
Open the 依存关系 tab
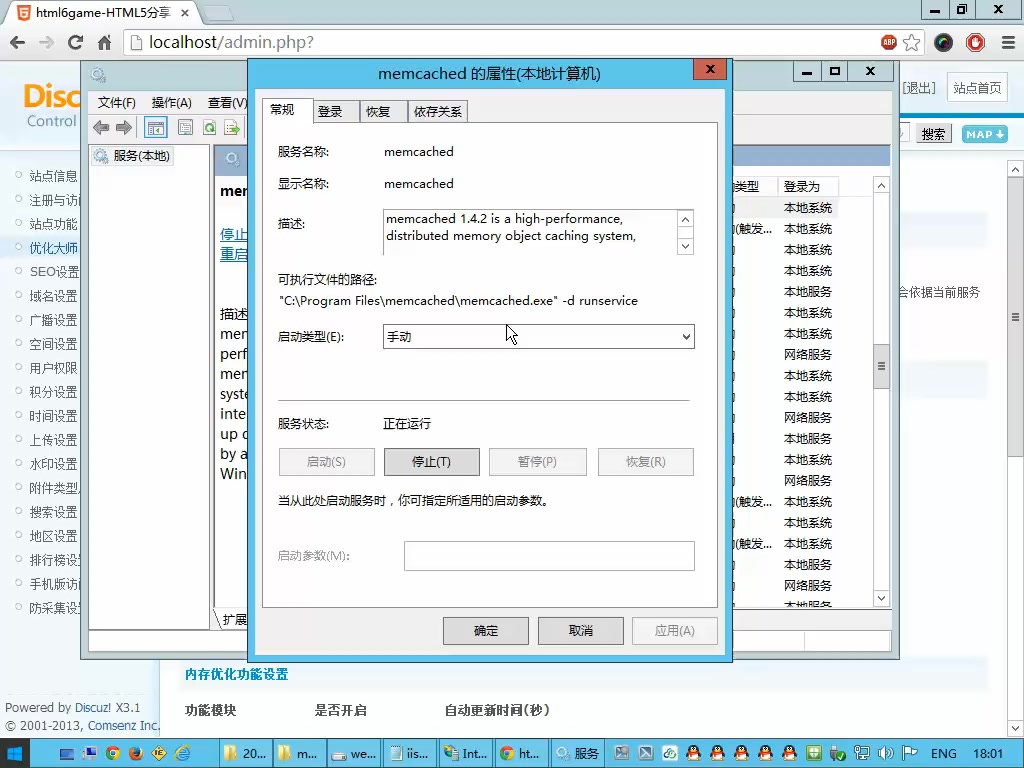point(438,112)
